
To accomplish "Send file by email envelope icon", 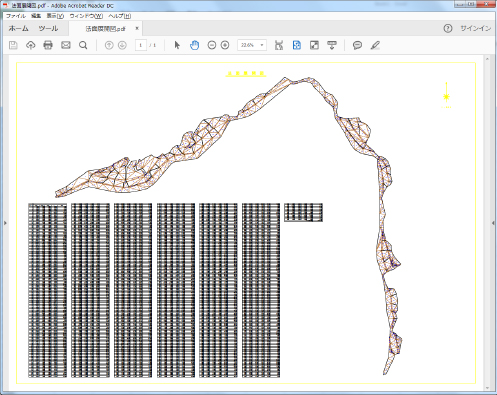I will [x=66, y=45].
